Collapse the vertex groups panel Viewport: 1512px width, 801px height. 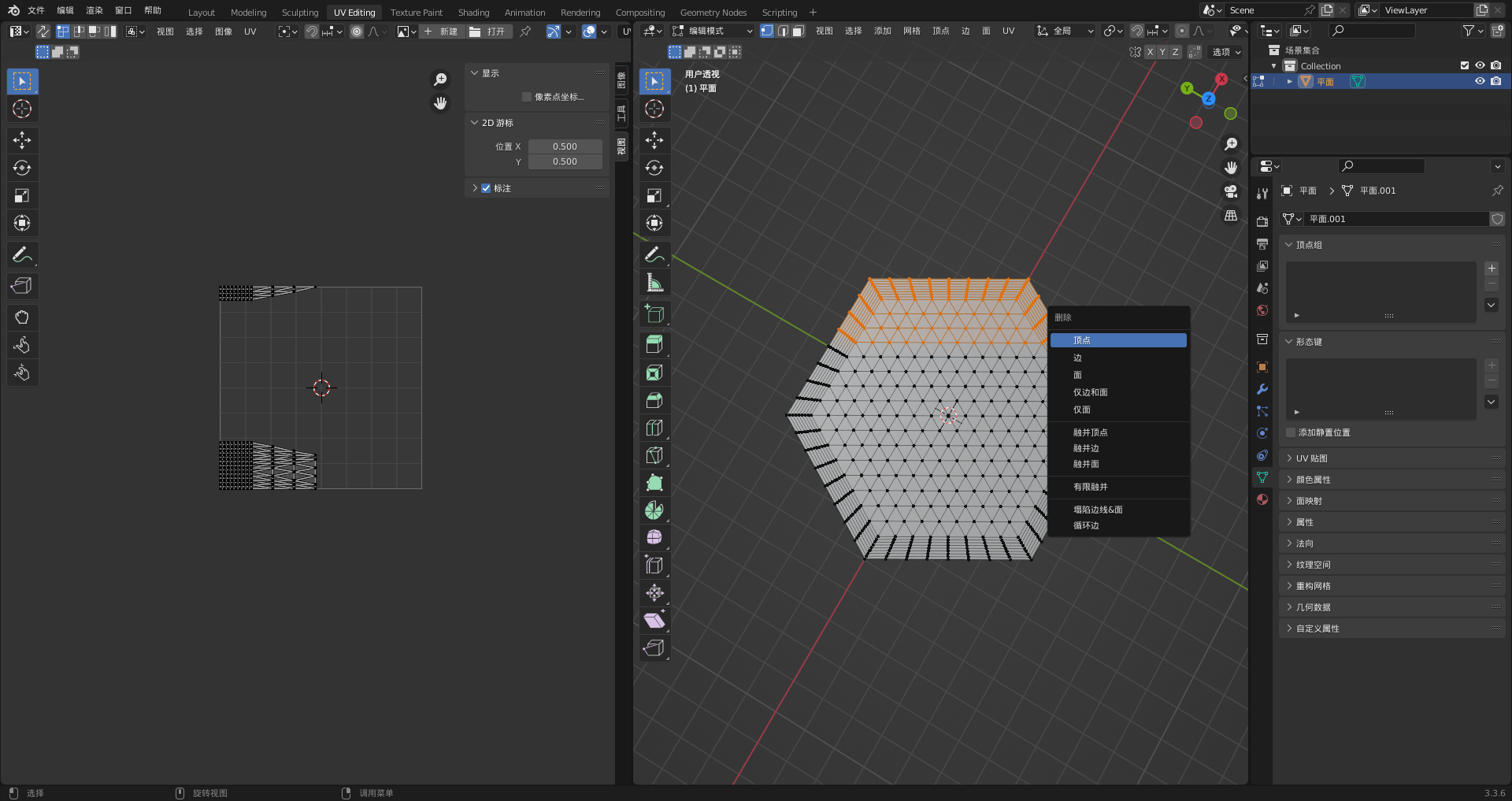pos(1289,245)
